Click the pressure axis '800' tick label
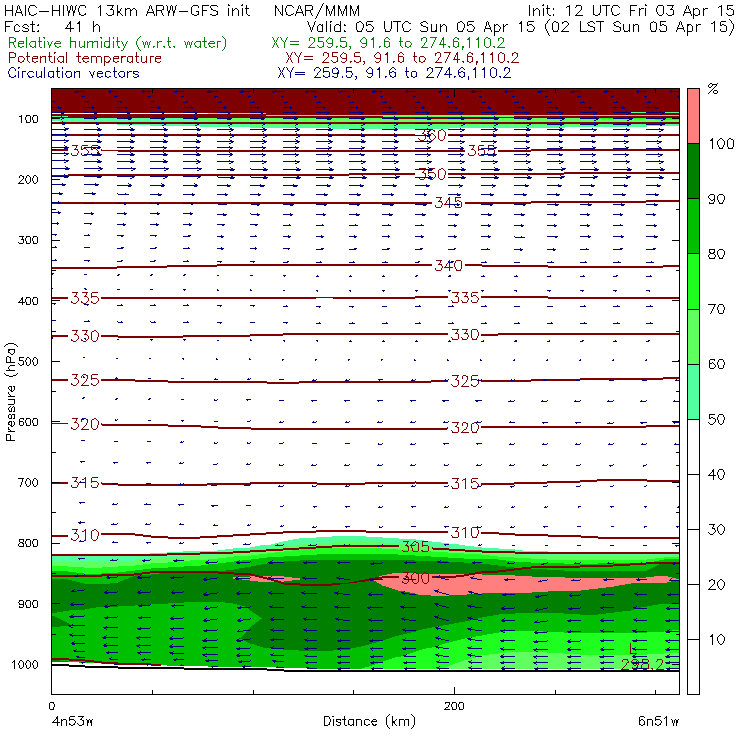Screen dimensions: 740x740 [x=28, y=543]
